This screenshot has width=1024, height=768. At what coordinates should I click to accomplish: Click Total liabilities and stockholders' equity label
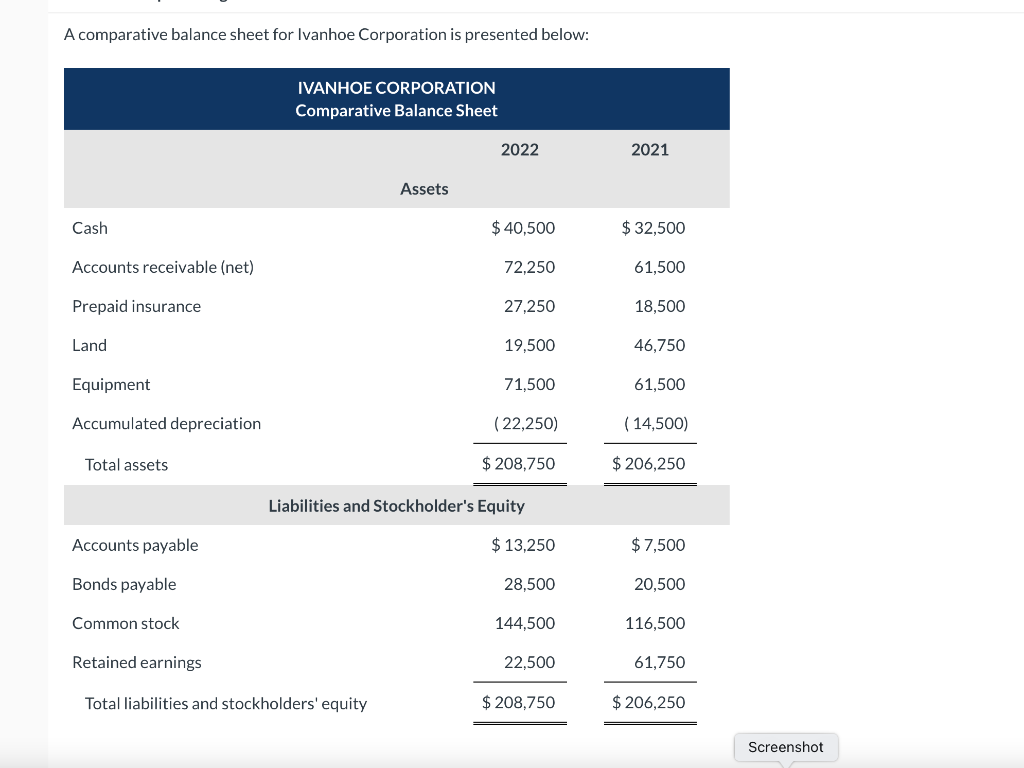227,703
